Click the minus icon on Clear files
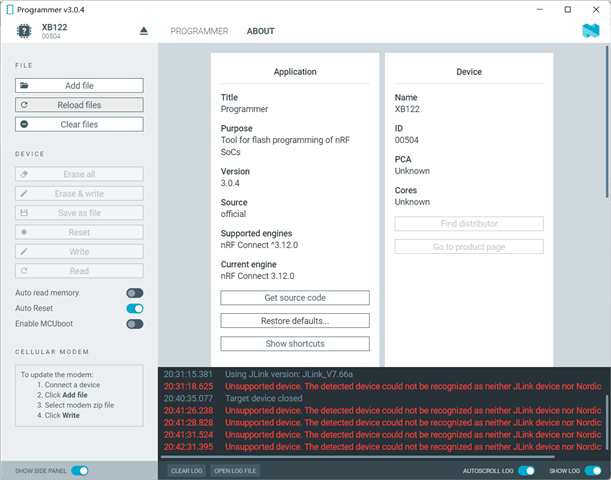The width and height of the screenshot is (611, 480). coord(24,124)
